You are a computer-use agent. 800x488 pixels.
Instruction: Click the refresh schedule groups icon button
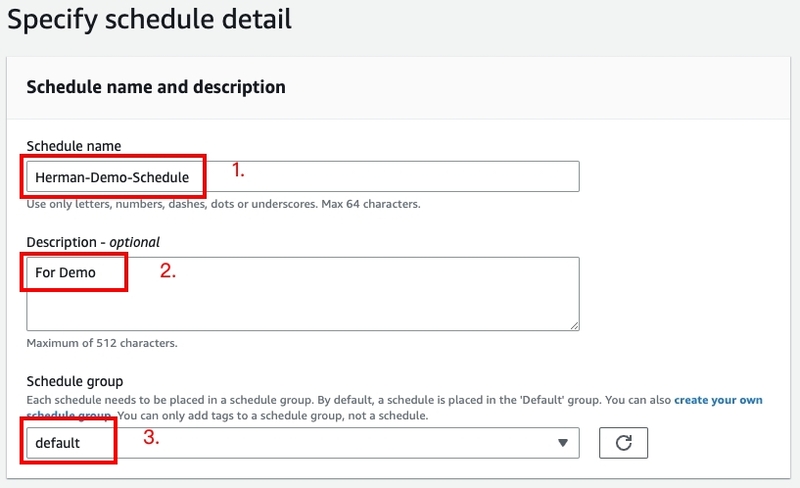623,443
